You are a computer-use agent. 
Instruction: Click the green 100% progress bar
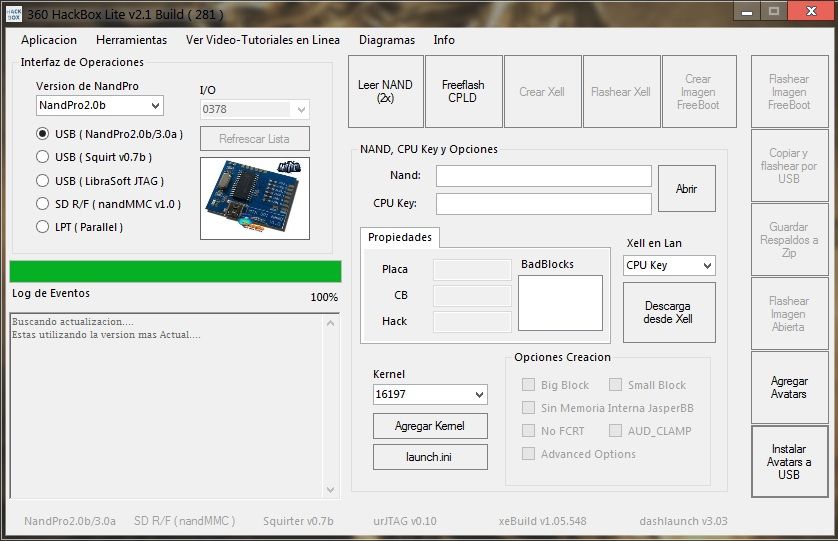pos(175,272)
